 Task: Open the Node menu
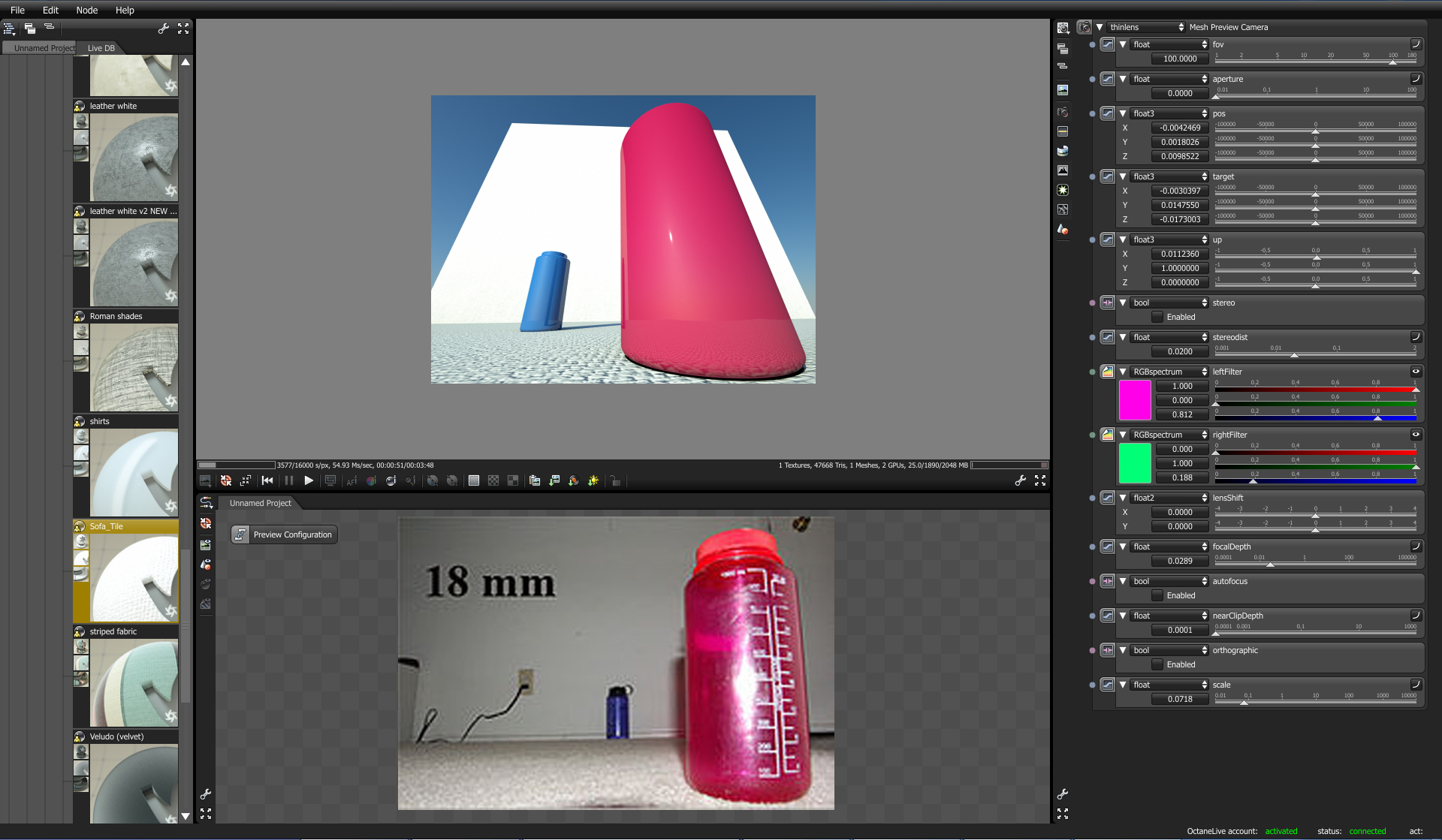(86, 10)
